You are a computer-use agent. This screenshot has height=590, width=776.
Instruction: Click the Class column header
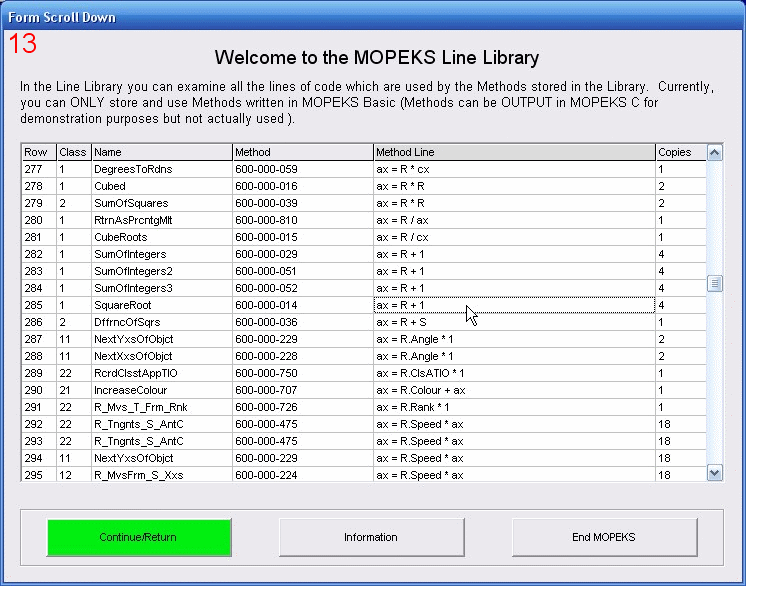point(74,152)
